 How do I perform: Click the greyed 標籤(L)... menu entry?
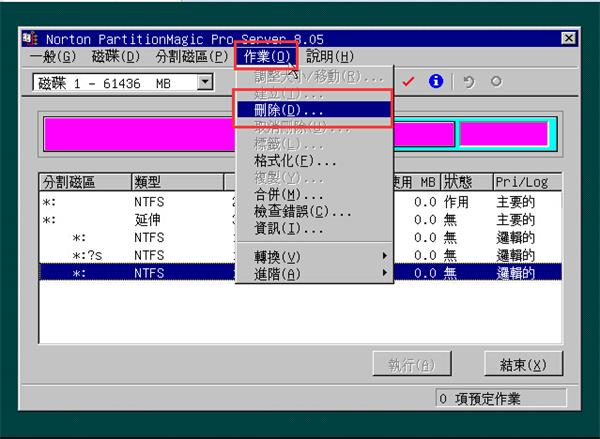click(314, 144)
